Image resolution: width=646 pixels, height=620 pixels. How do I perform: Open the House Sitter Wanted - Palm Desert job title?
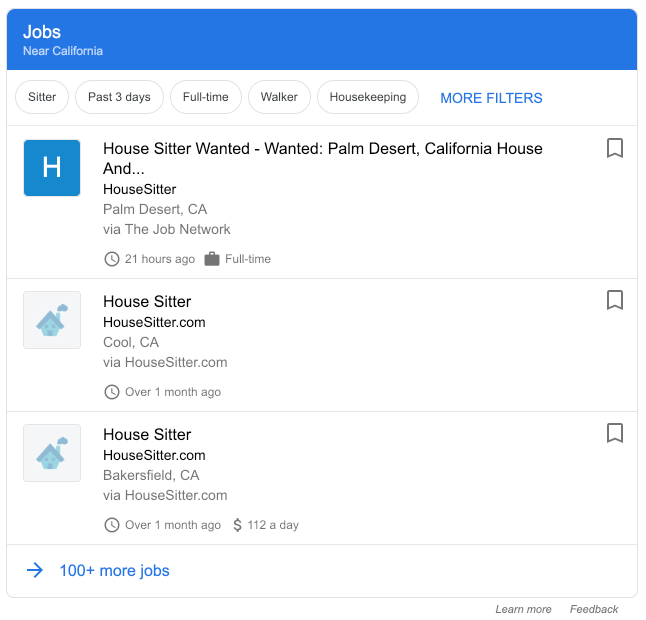click(x=323, y=158)
